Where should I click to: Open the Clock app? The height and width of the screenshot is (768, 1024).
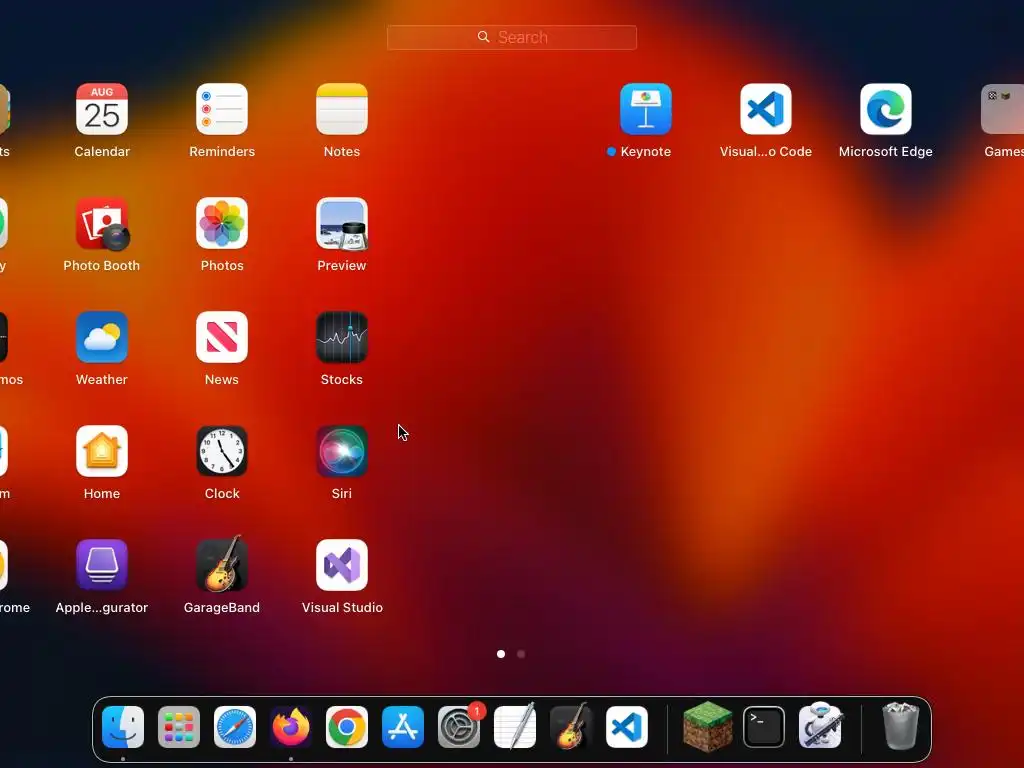222,451
